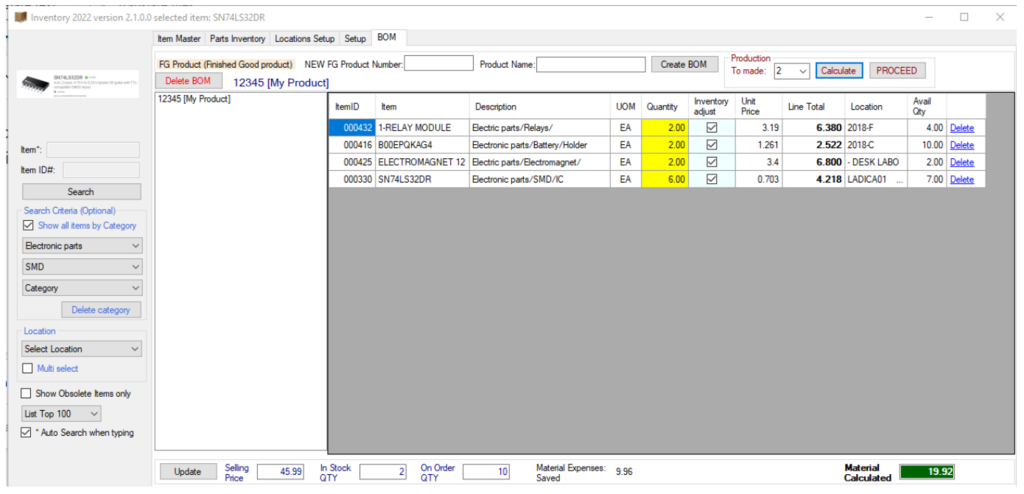Uncheck Inventory adjust for 1-RELAY MODULE row
Screen dimensions: 1024x494
tap(711, 128)
